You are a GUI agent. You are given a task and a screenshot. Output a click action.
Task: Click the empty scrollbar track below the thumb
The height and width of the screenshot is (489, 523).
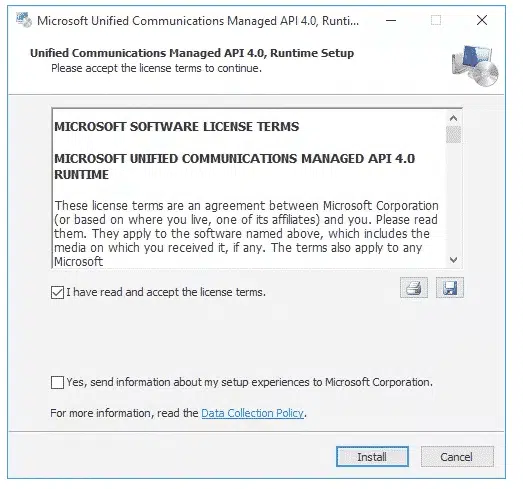click(x=453, y=198)
